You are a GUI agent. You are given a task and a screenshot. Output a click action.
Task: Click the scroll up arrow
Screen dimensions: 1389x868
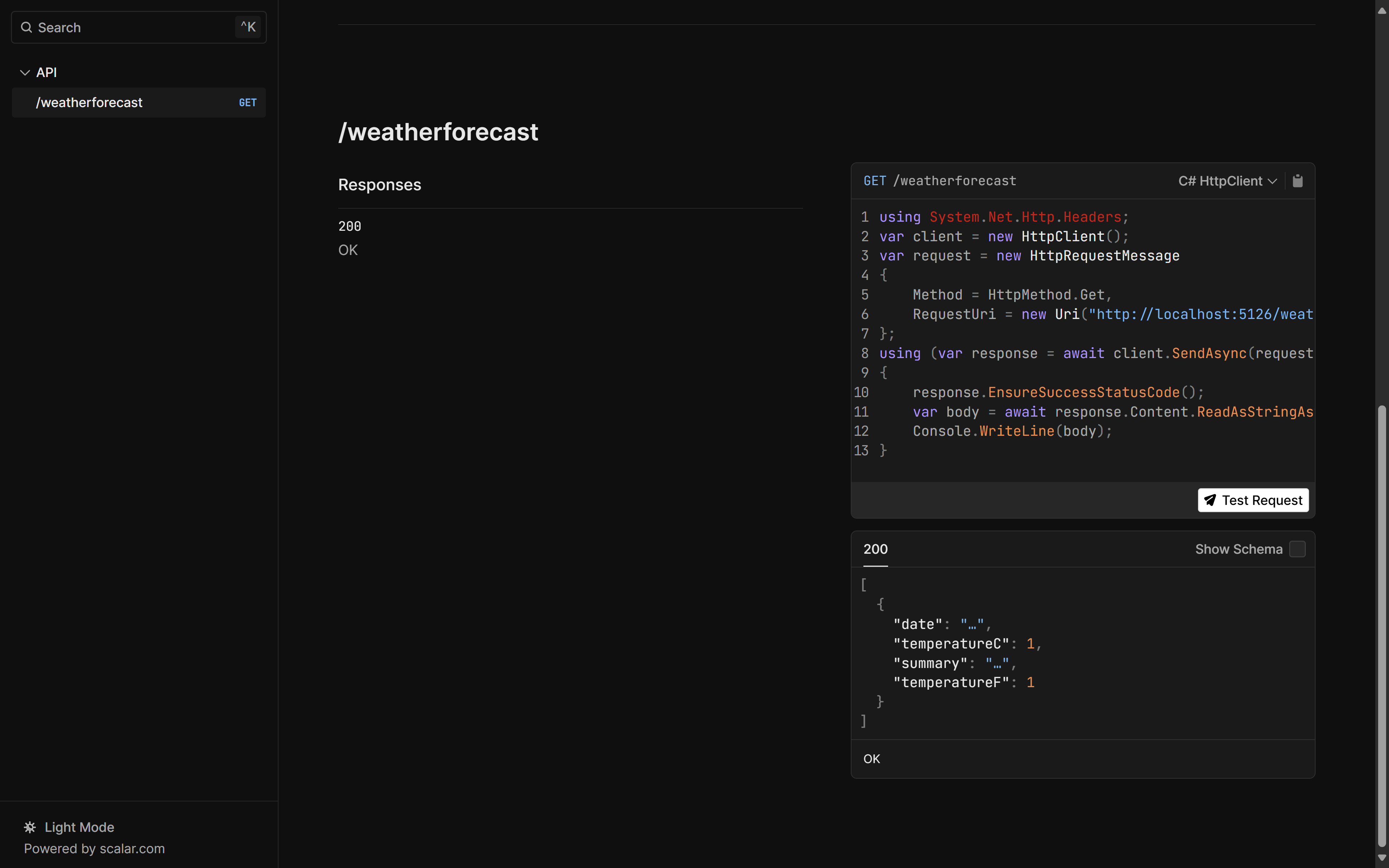[x=1382, y=10]
